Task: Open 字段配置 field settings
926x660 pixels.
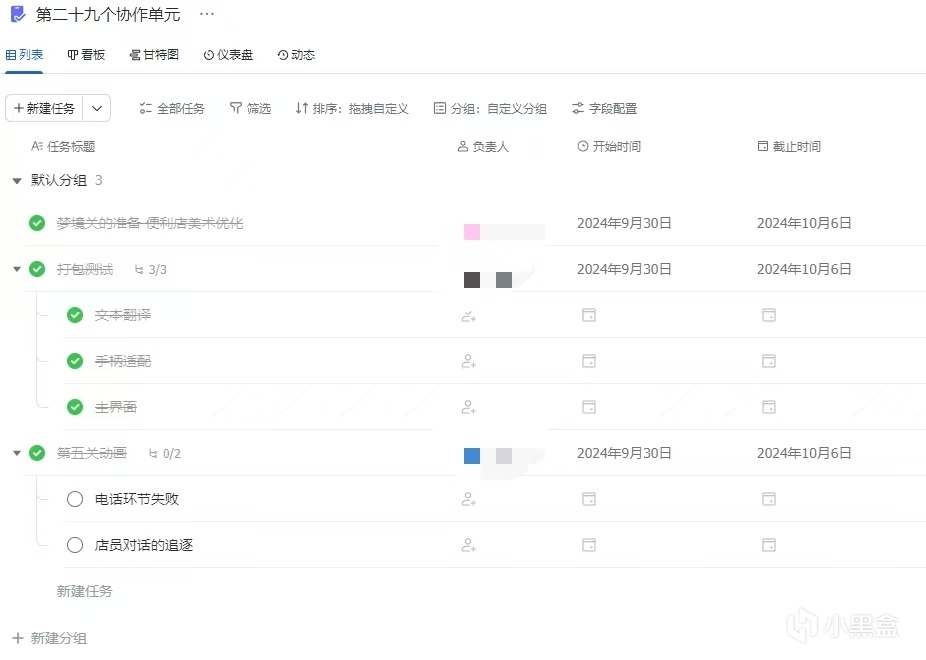Action: click(x=604, y=108)
